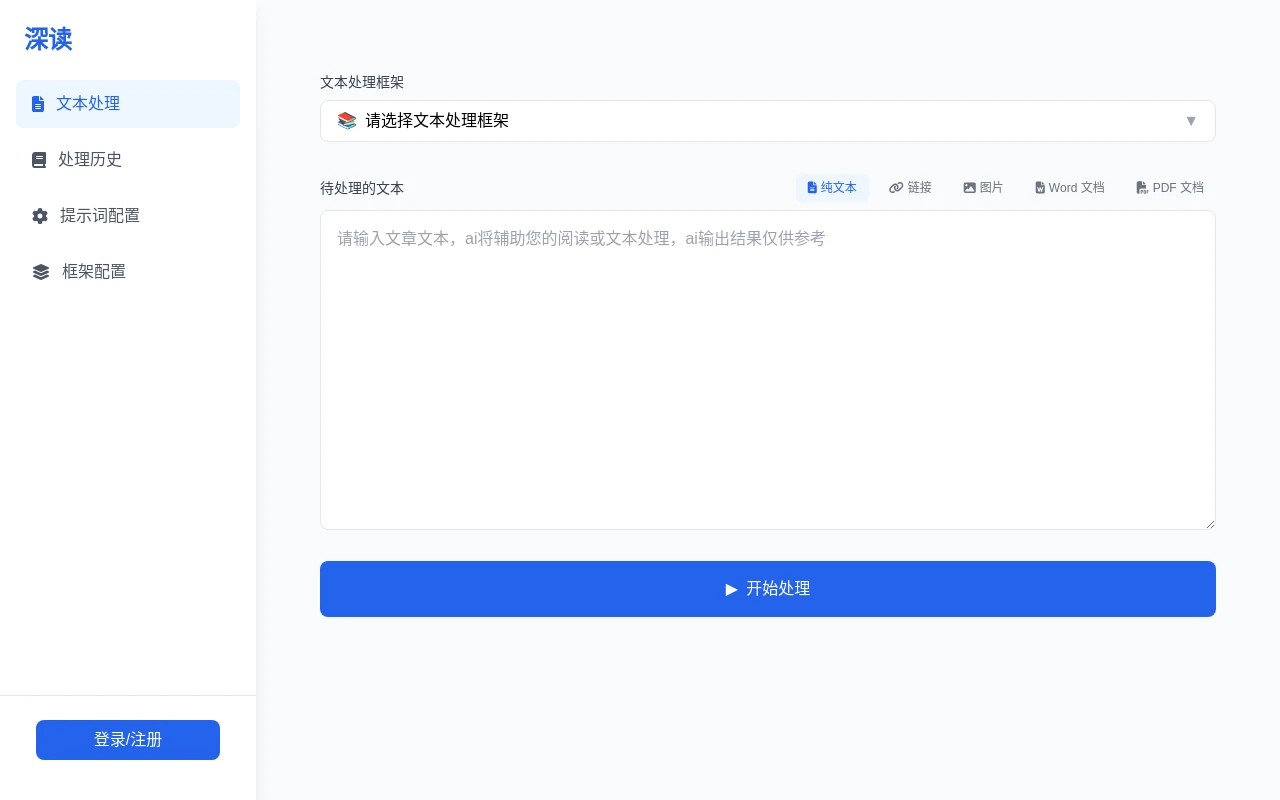Click the image icon on the 图片 tab

click(969, 187)
